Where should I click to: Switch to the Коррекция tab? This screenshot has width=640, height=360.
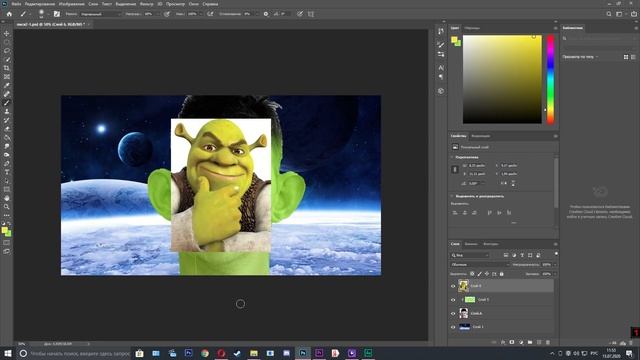pyautogui.click(x=480, y=136)
